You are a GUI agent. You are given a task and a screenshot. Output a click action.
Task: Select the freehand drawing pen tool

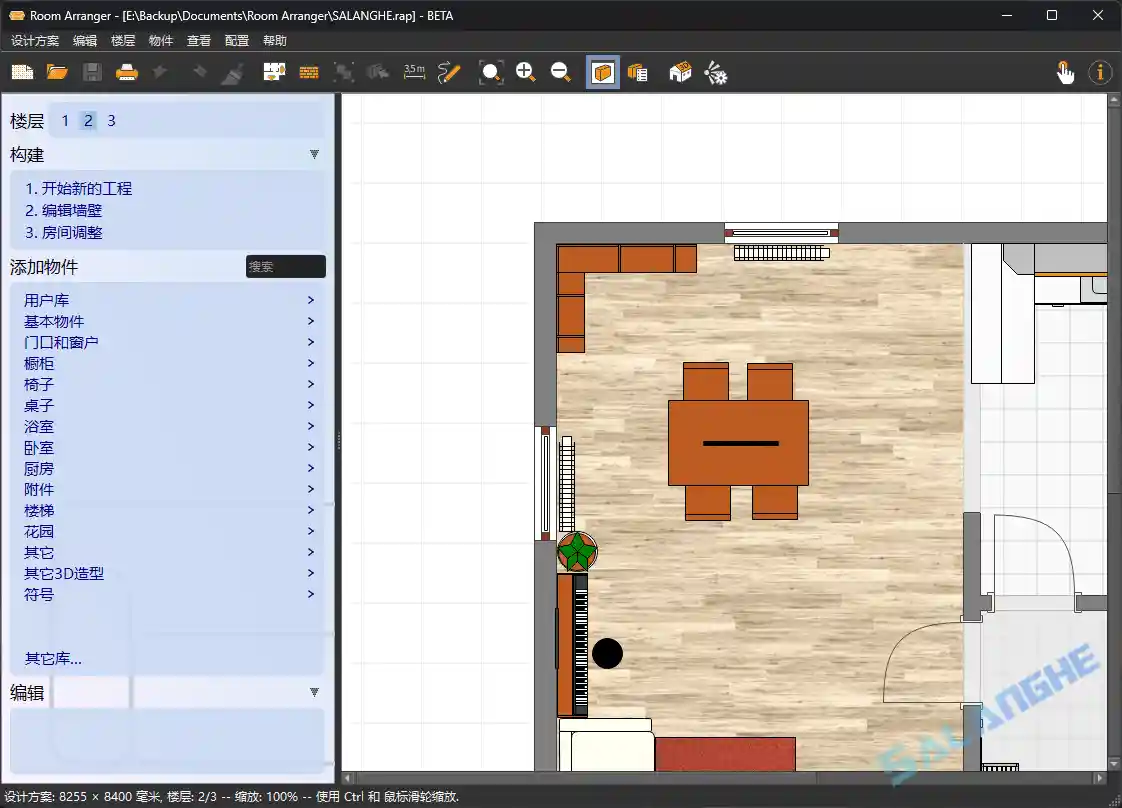pos(449,72)
